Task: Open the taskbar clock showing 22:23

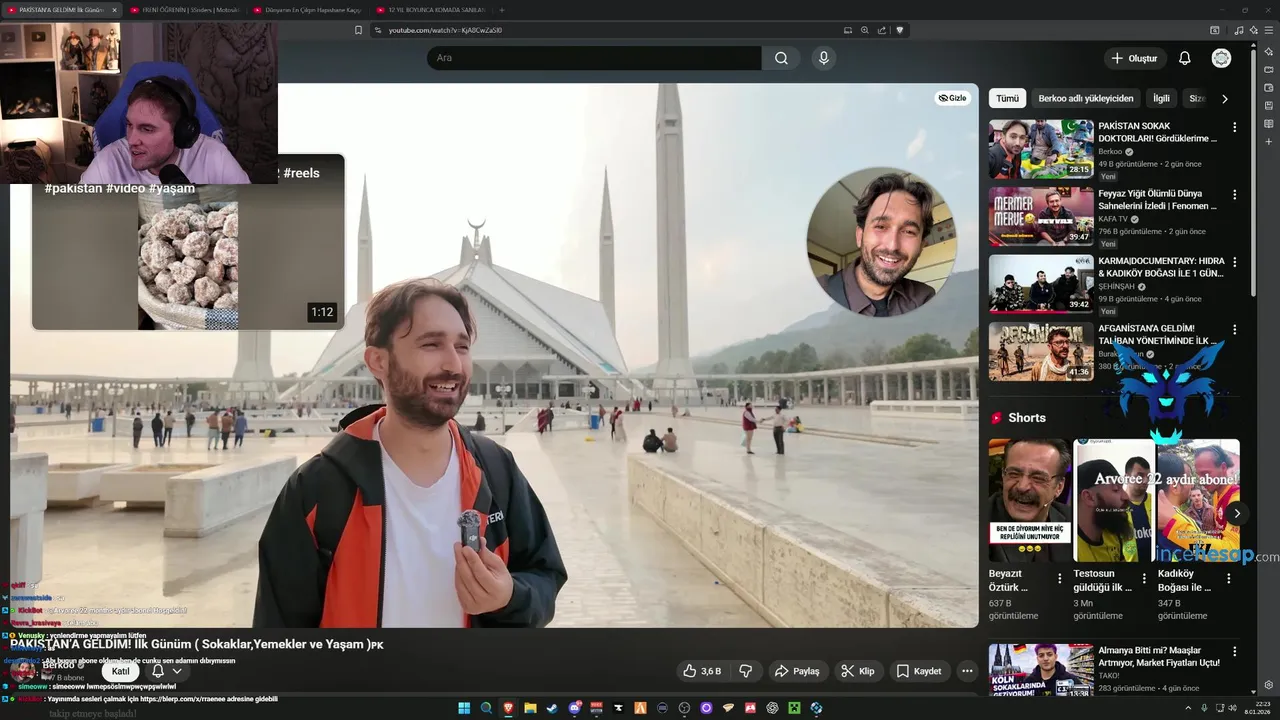Action: (1256, 708)
